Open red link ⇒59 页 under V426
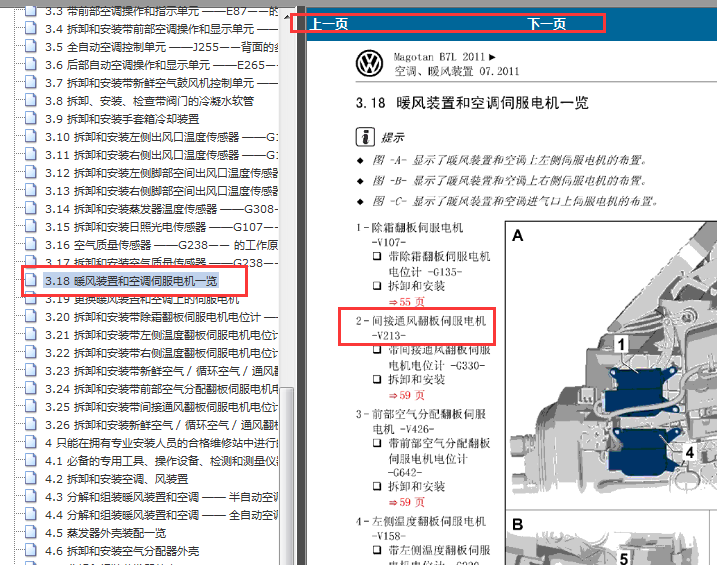Image resolution: width=717 pixels, height=565 pixels. [x=407, y=502]
